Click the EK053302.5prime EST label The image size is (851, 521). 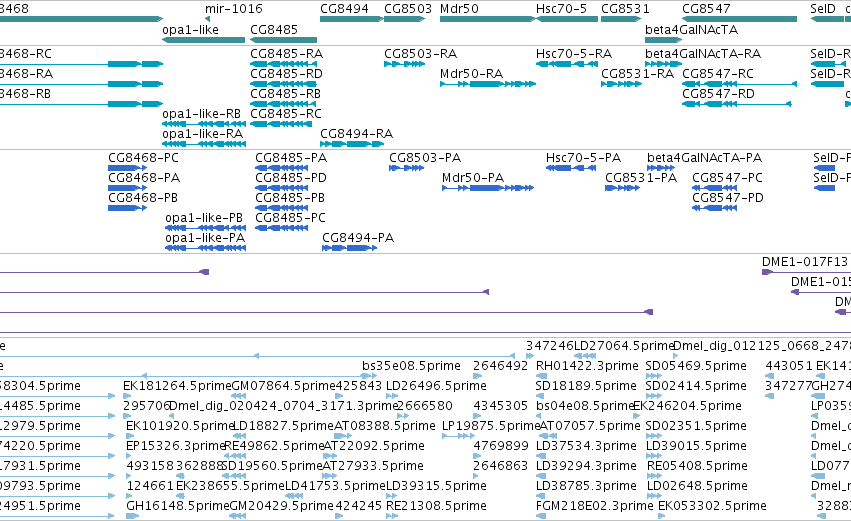[x=713, y=506]
